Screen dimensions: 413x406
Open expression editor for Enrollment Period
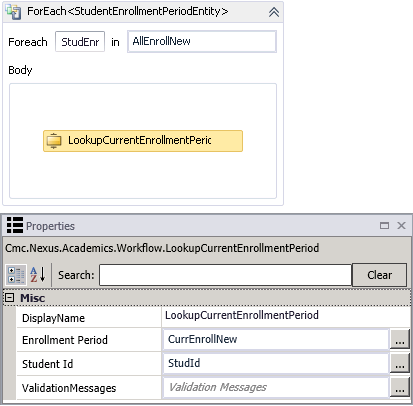tap(400, 340)
